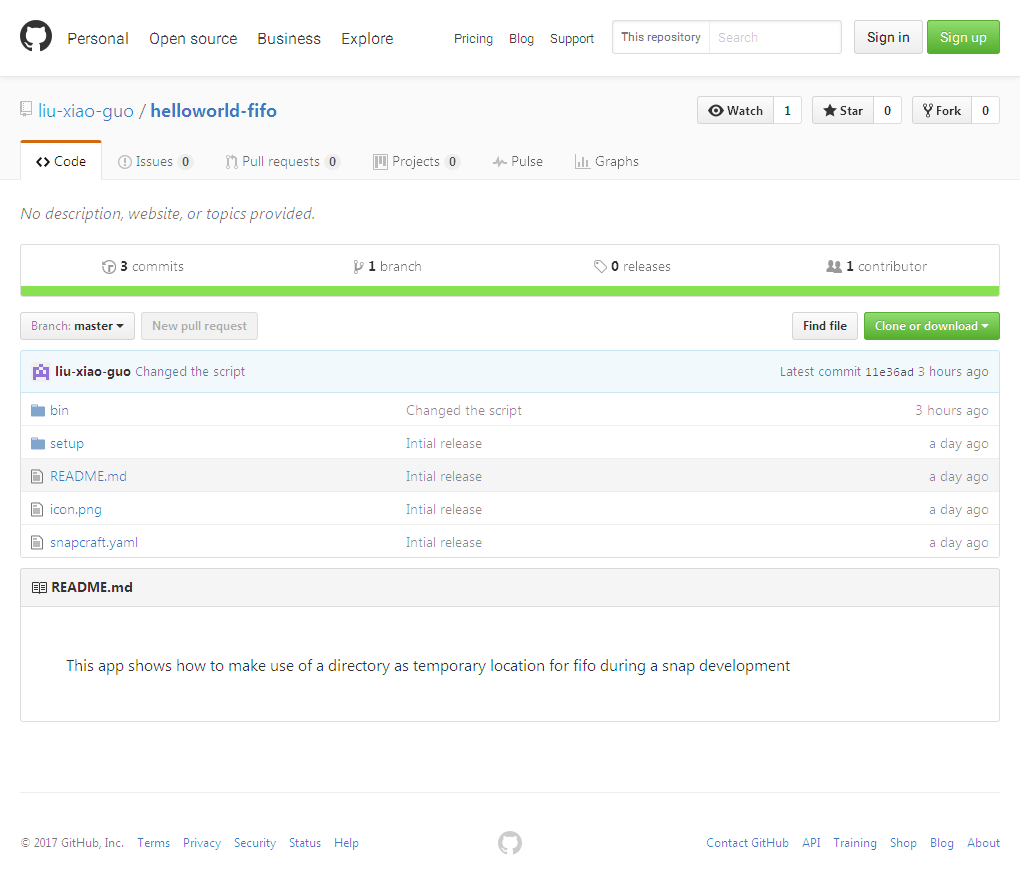View the stargazers count next to Star
The width and height of the screenshot is (1020, 891).
[887, 111]
